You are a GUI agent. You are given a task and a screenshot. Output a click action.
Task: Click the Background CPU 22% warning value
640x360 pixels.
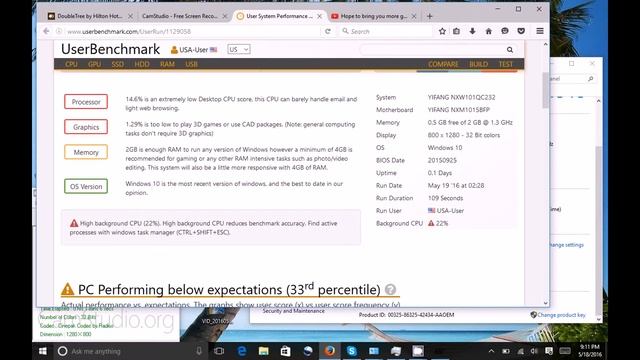point(438,223)
